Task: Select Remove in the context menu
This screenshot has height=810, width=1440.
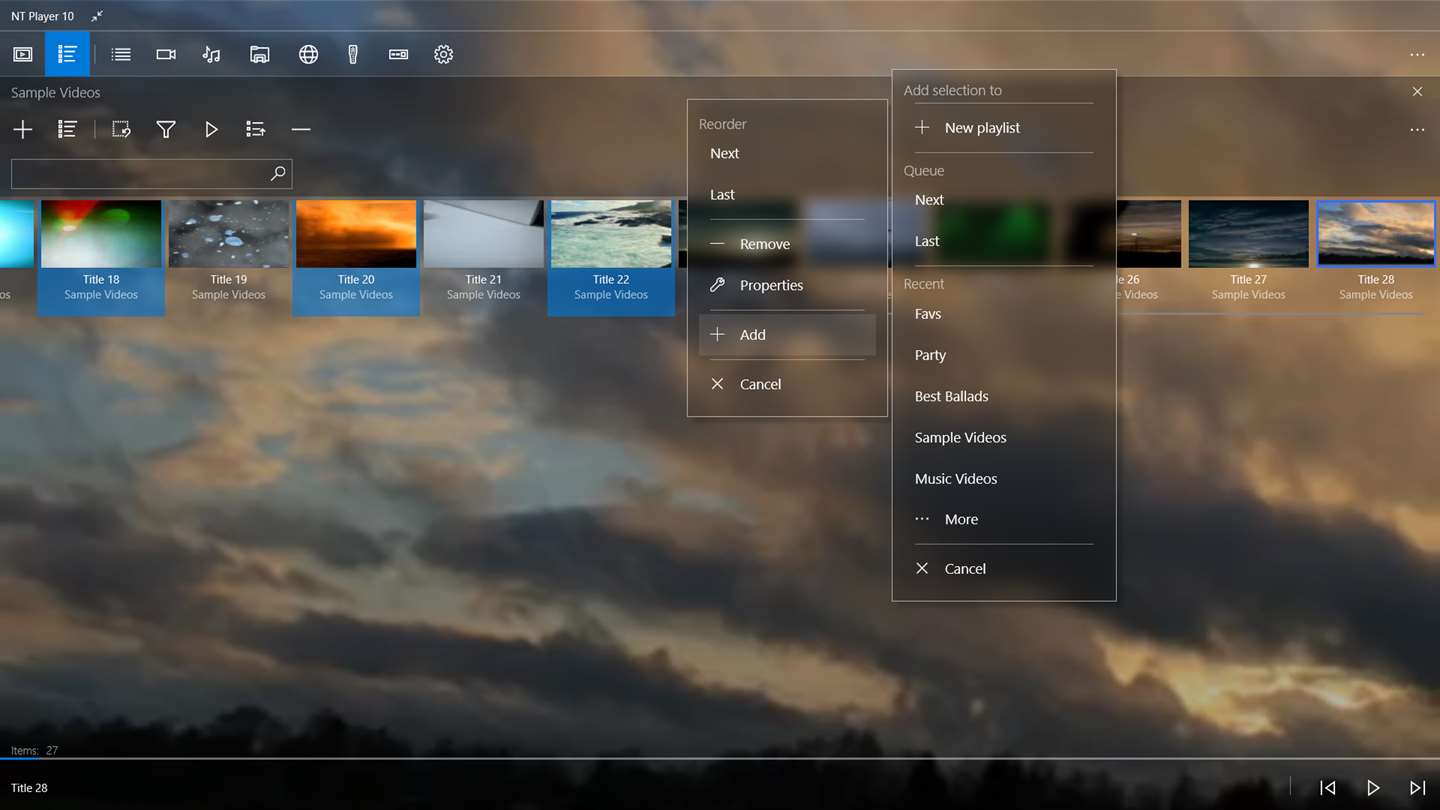Action: (787, 244)
